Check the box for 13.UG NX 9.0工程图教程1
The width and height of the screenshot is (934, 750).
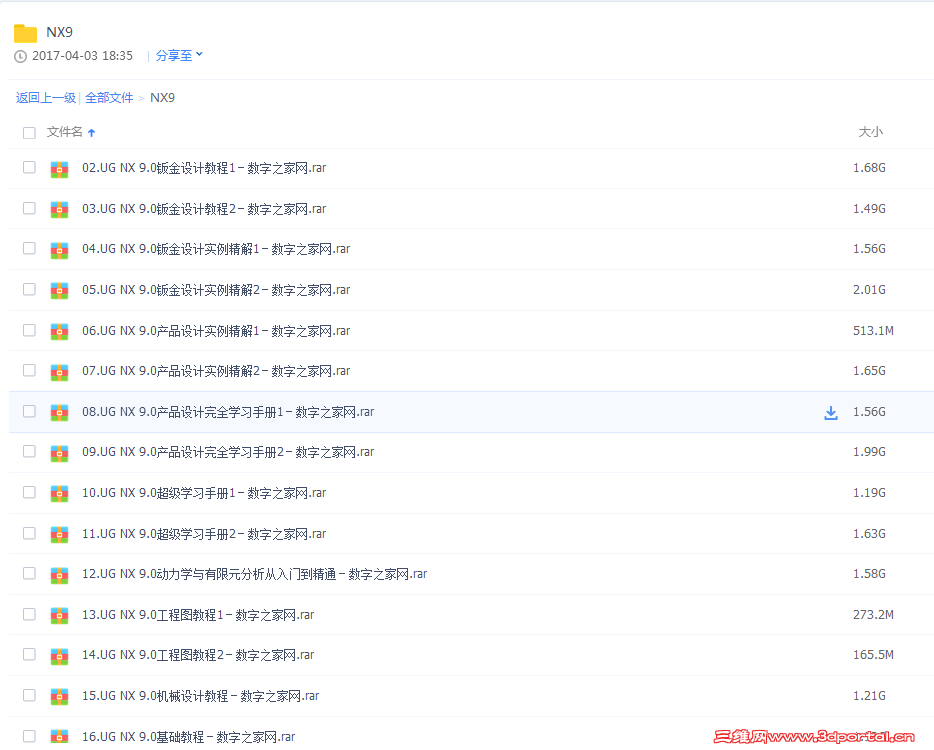(29, 614)
